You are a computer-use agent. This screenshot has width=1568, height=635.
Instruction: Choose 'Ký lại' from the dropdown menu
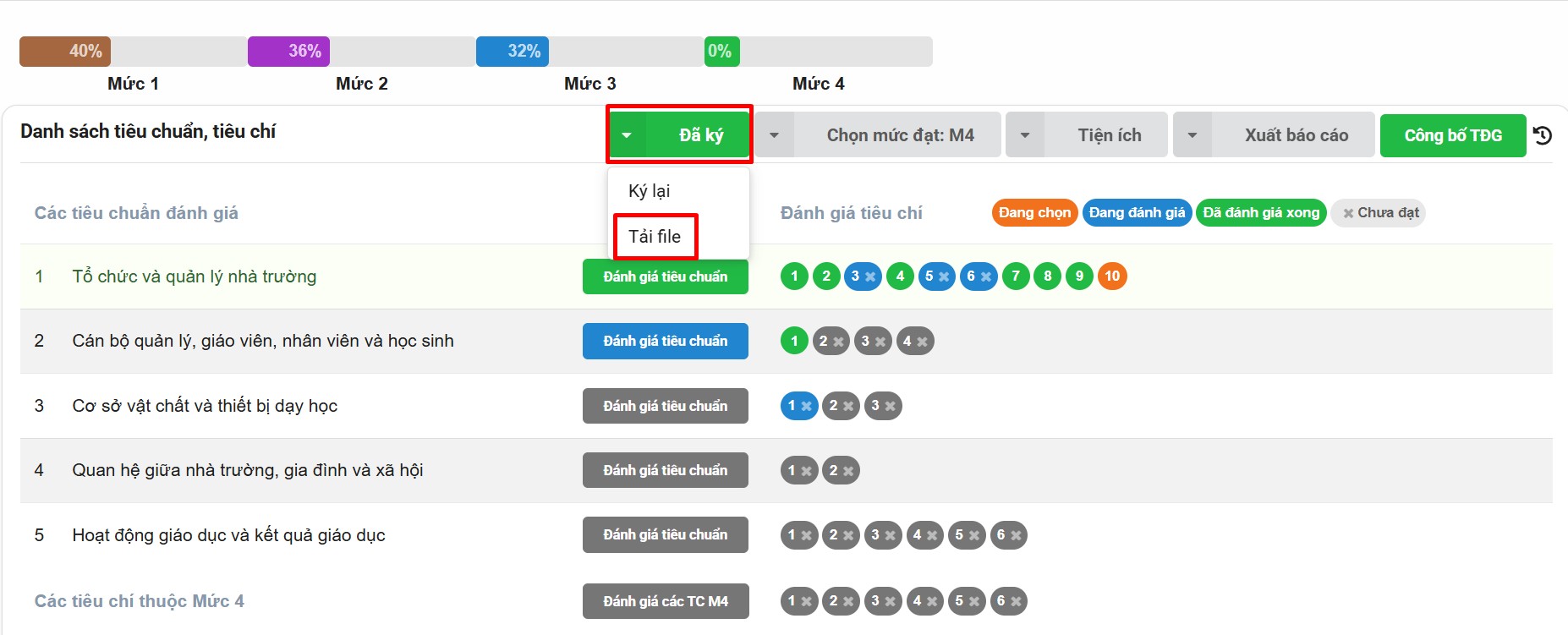click(x=650, y=191)
